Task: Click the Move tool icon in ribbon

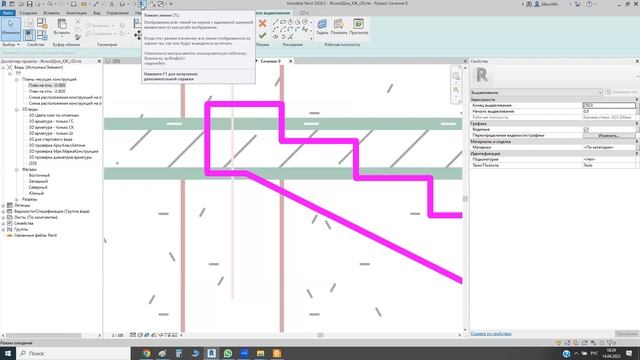Action: tap(138, 36)
